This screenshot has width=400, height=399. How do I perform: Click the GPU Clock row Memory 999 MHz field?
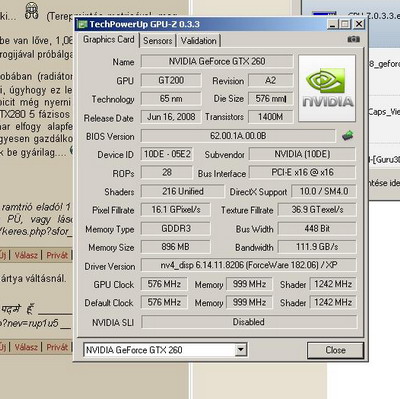[x=249, y=284]
